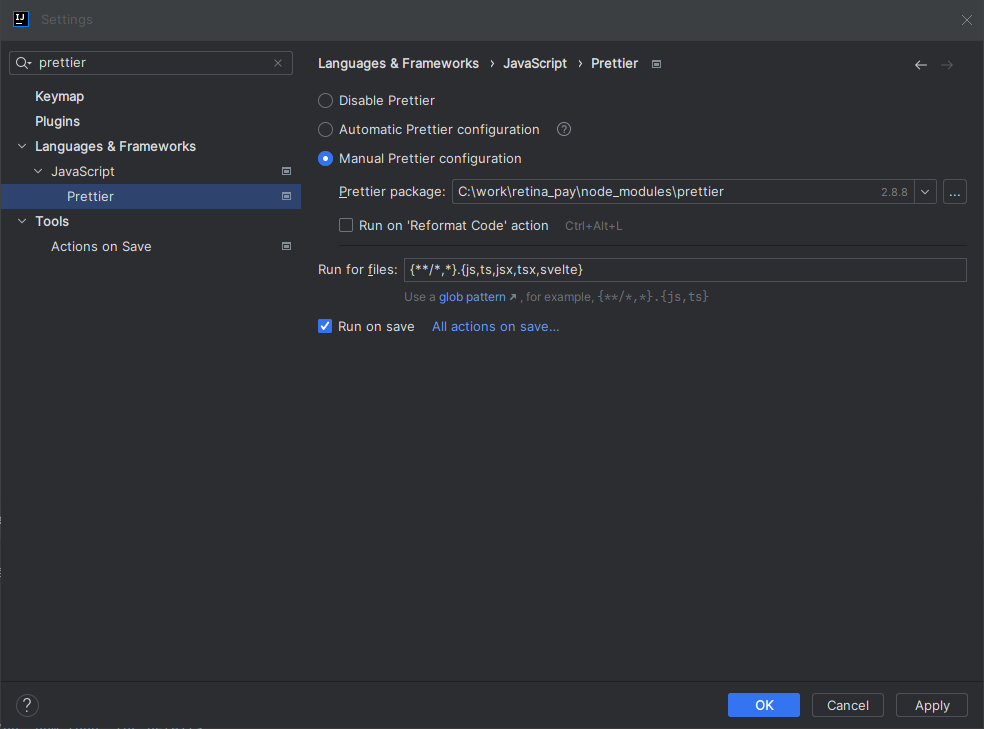This screenshot has width=984, height=729.
Task: Open Plugins settings page
Action: (58, 121)
